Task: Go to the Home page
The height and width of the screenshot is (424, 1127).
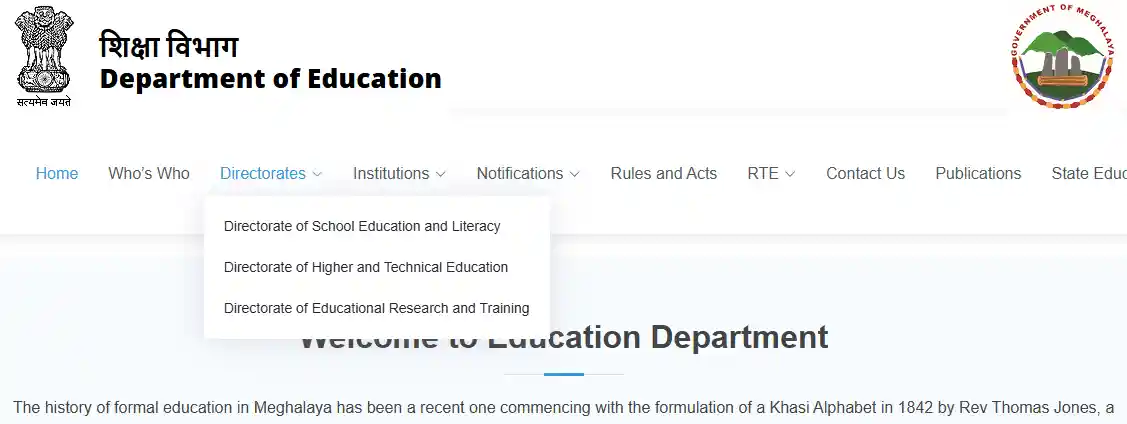Action: tap(57, 173)
